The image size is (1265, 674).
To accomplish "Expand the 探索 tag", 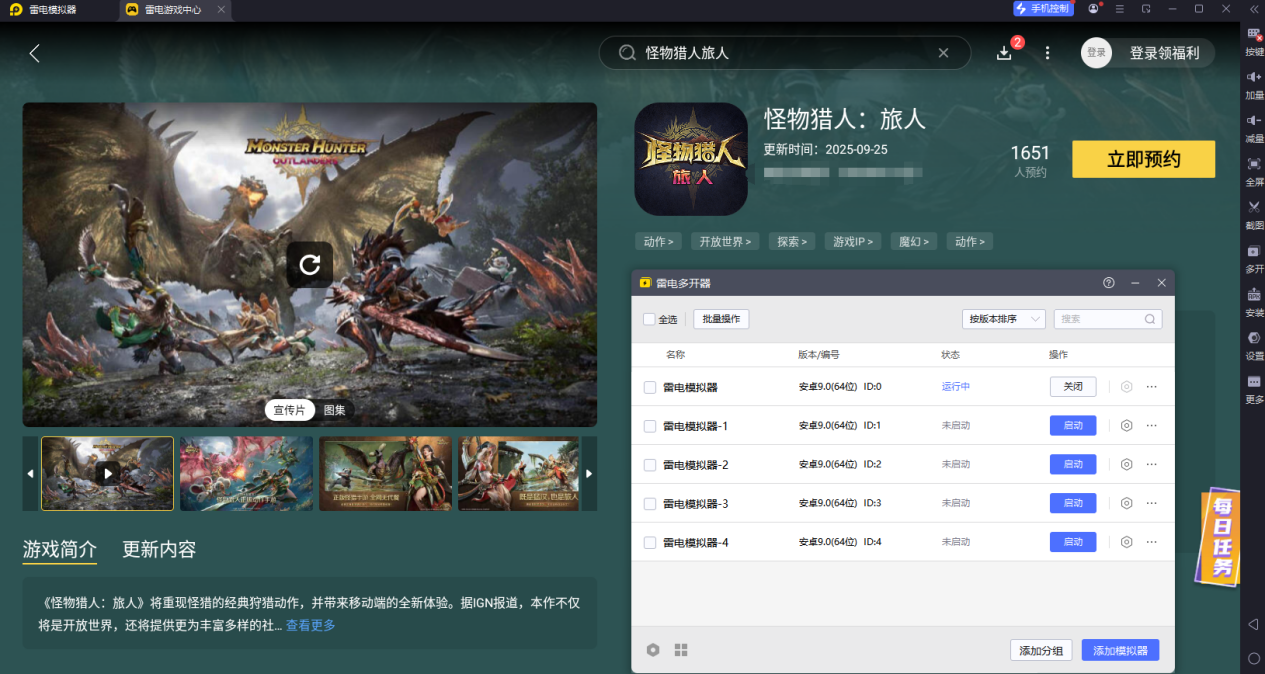I will 792,241.
